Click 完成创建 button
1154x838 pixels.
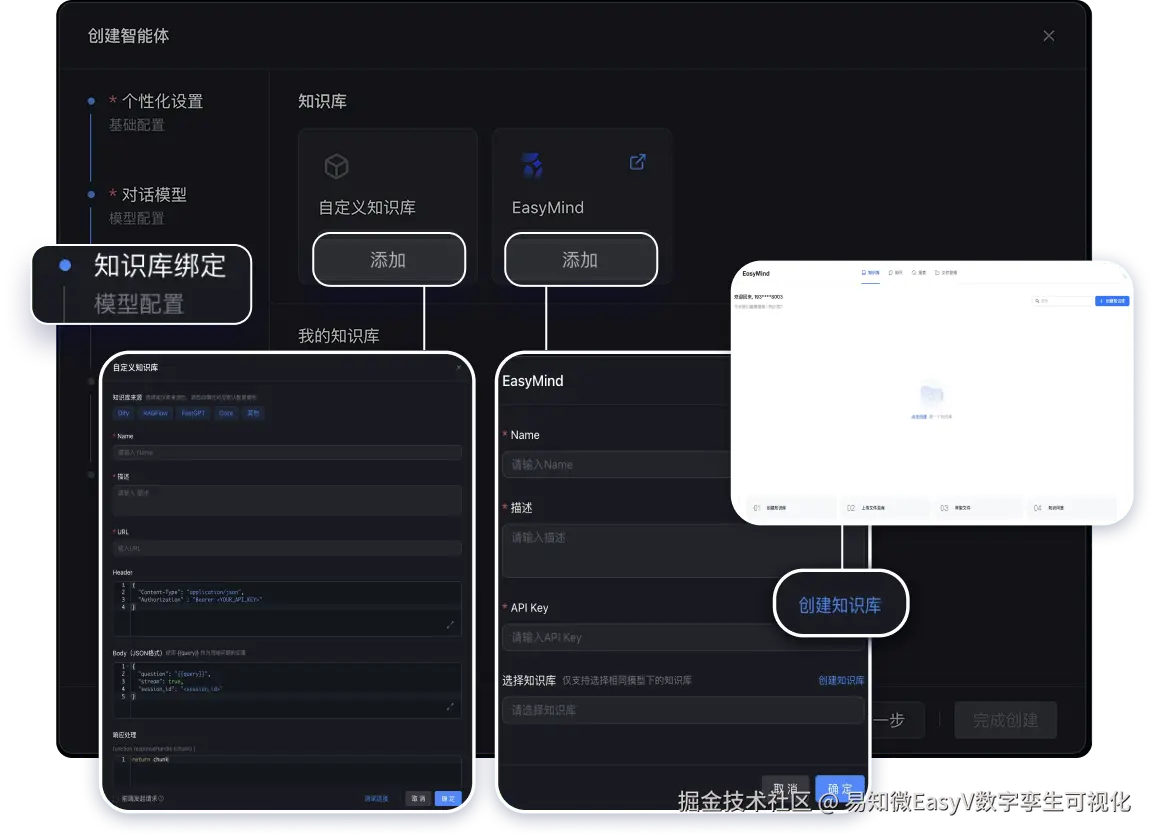point(1005,720)
